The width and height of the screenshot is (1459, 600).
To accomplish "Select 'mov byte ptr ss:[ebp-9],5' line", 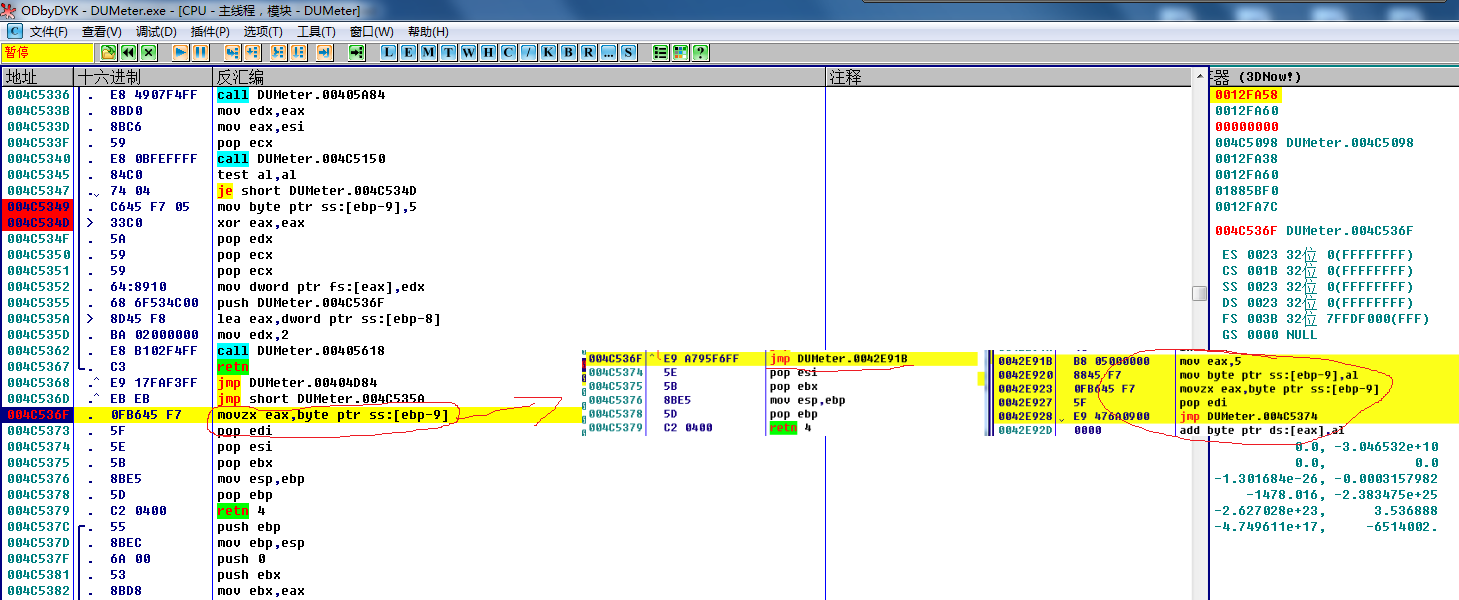I will coord(317,207).
